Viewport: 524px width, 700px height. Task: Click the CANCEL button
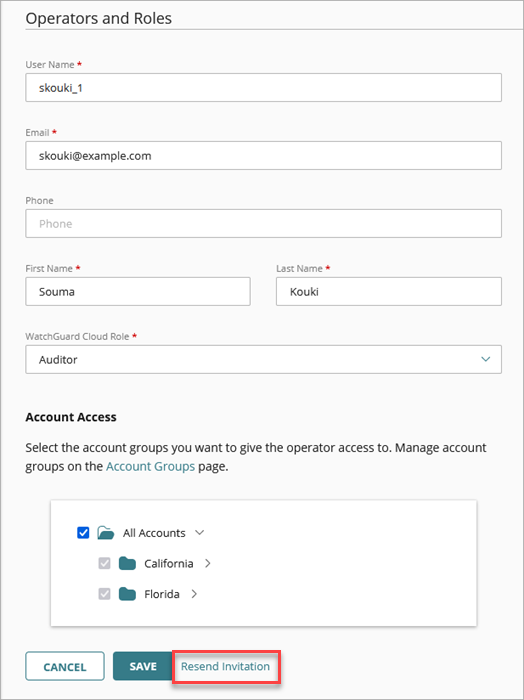click(x=65, y=667)
